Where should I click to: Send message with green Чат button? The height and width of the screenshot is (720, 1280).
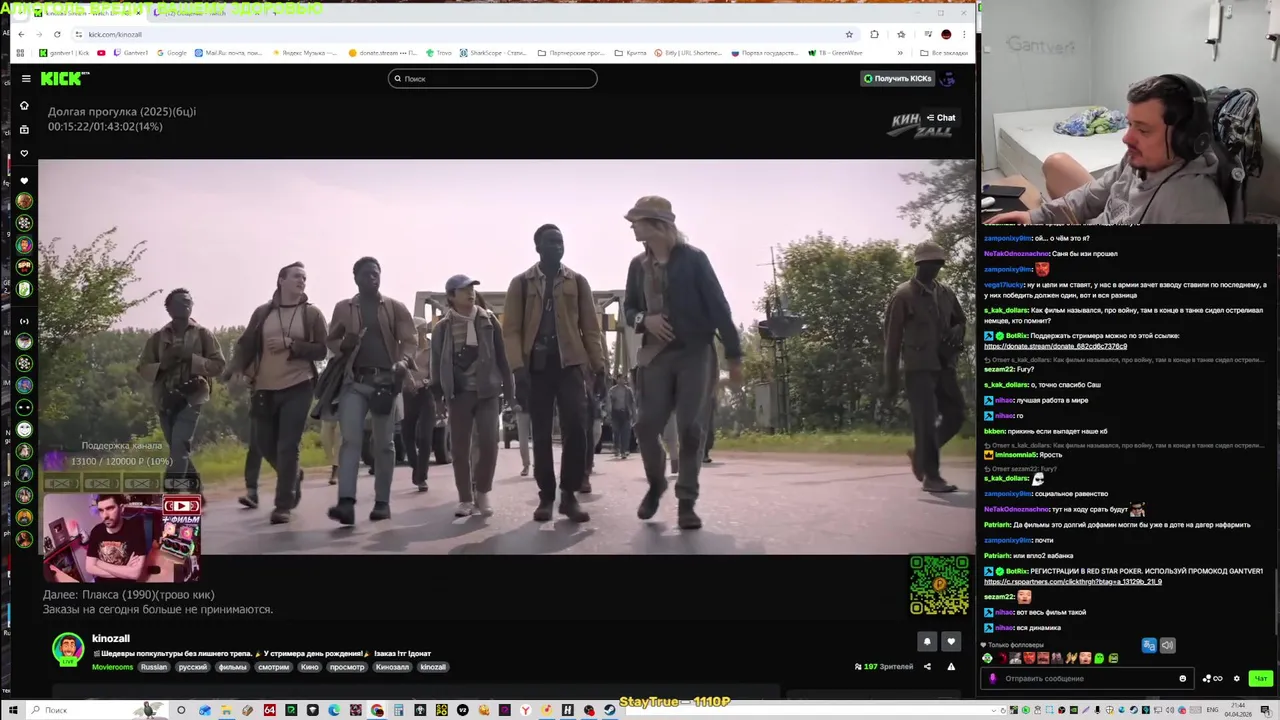pyautogui.click(x=1261, y=678)
